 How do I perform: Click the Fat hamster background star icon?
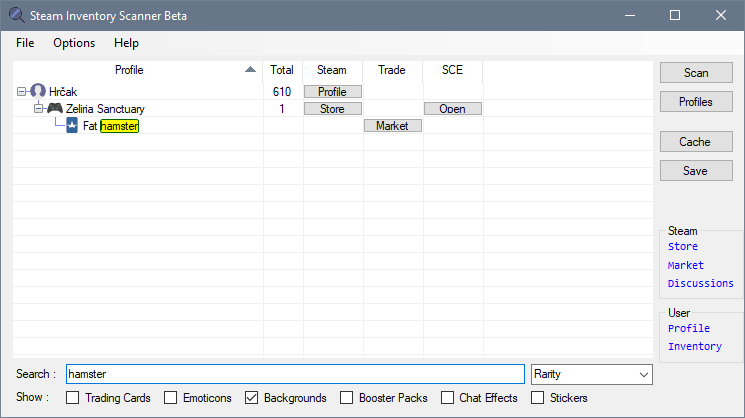coord(72,125)
